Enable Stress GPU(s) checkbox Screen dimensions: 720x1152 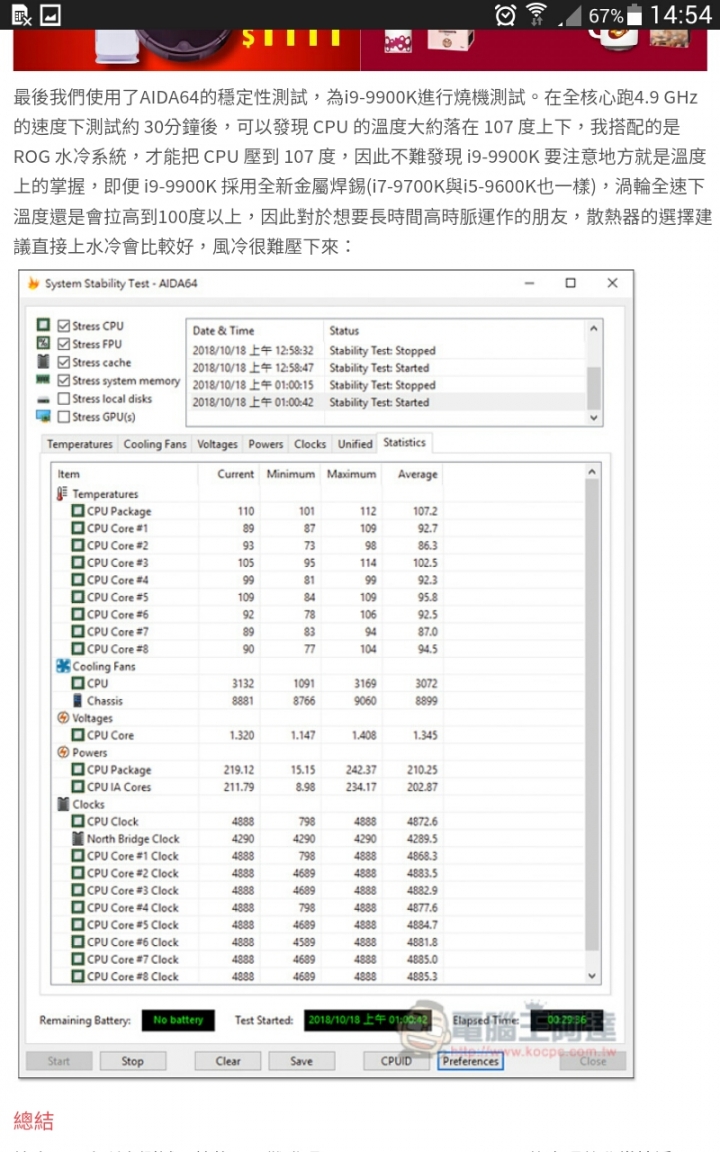coord(64,417)
